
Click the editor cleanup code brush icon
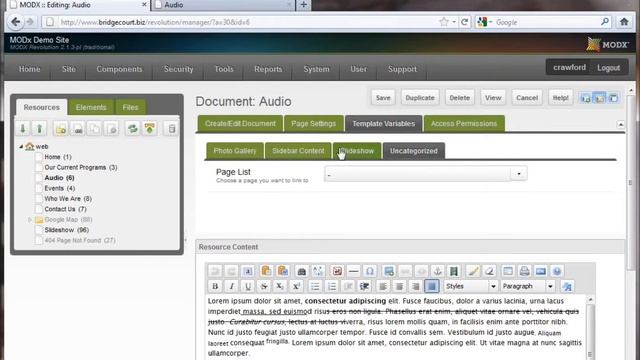pos(473,271)
